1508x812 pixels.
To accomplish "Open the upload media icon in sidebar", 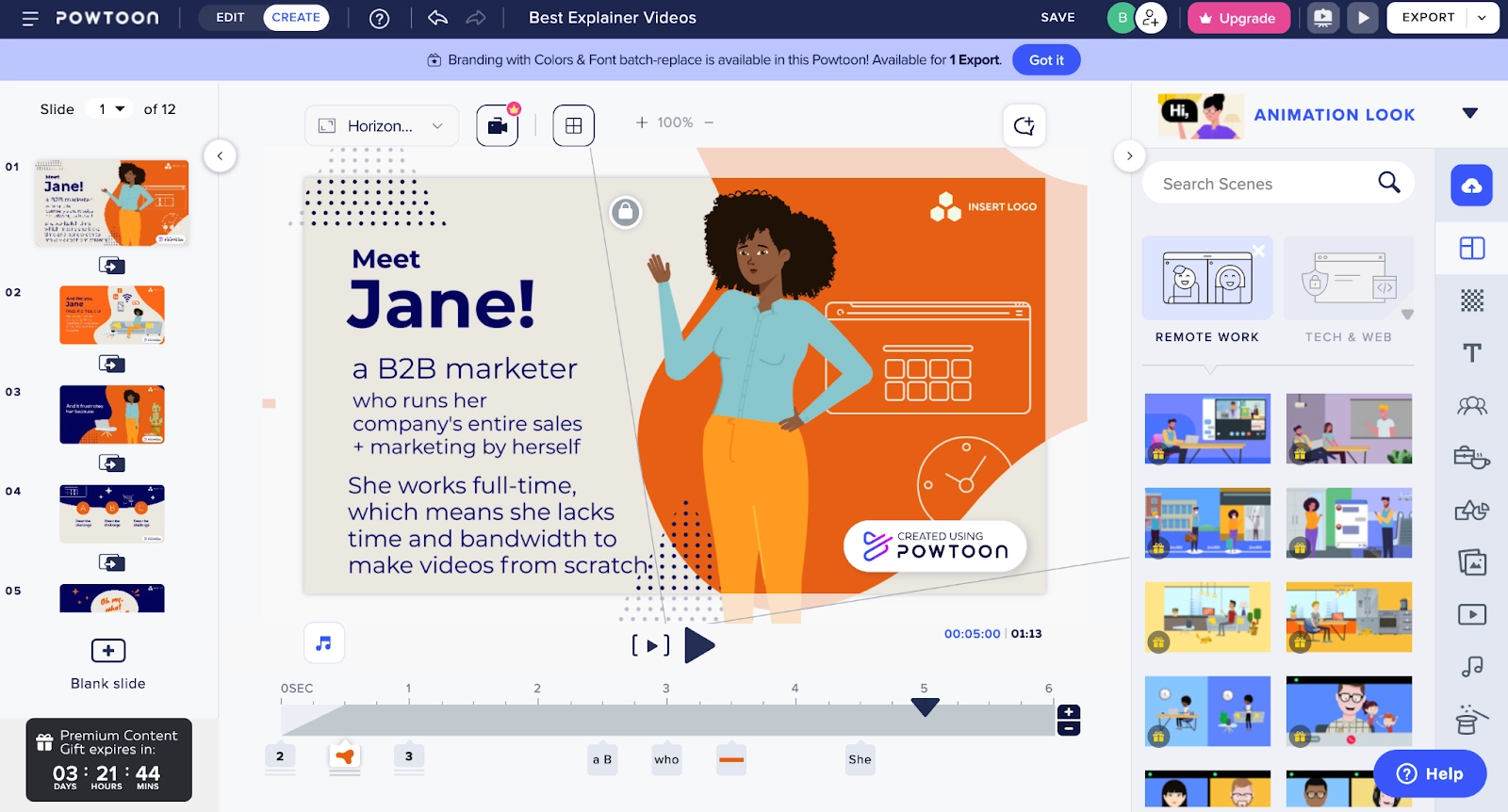I will pos(1471,186).
